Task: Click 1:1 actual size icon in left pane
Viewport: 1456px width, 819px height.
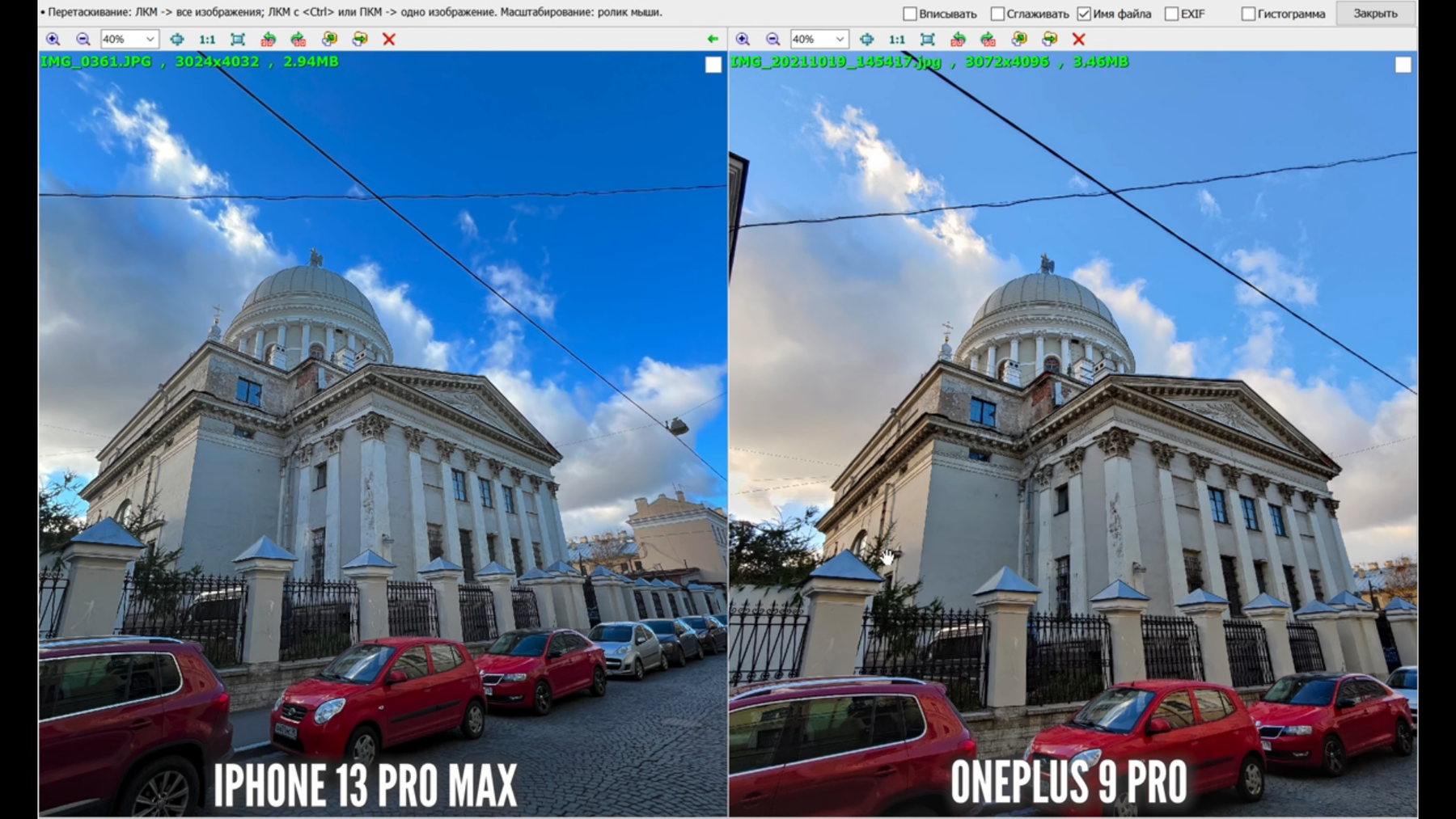Action: coord(207,39)
